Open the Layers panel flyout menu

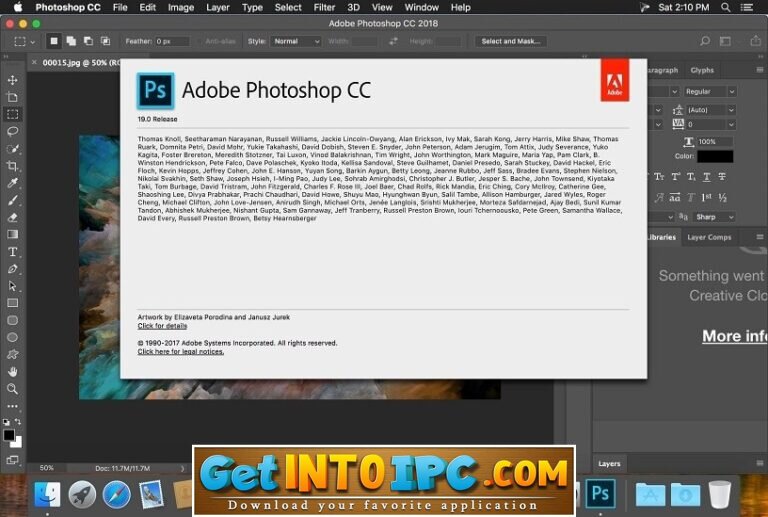click(760, 463)
